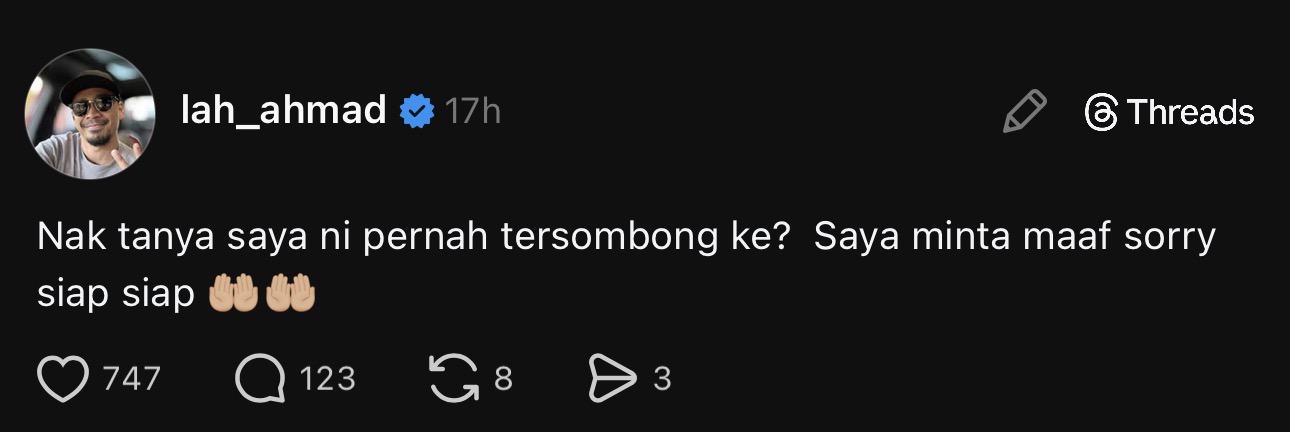This screenshot has width=1290, height=432.
Task: Open the lah_ahmad profile photo
Action: click(90, 114)
